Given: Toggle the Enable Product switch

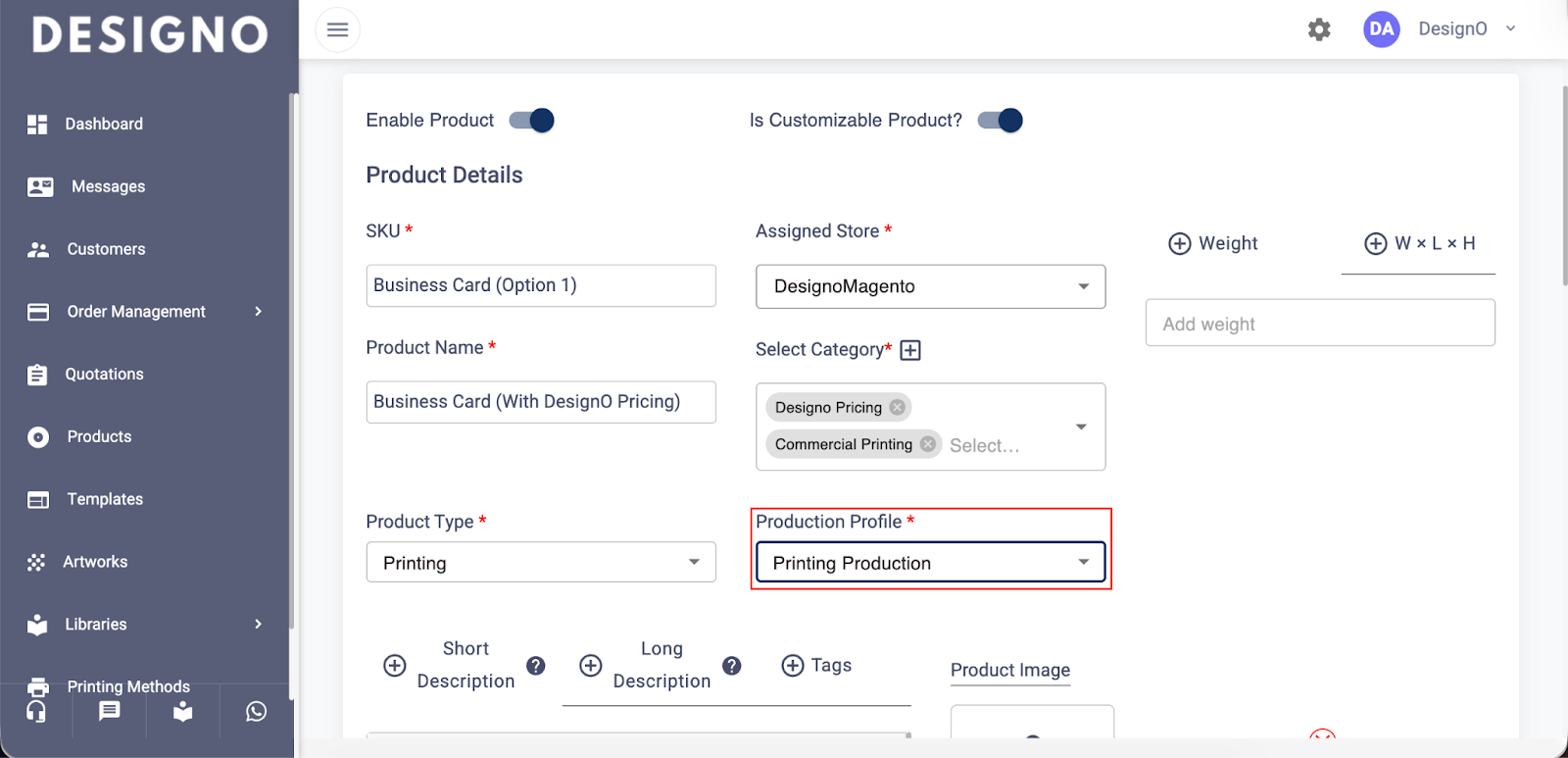Looking at the screenshot, I should [x=532, y=121].
